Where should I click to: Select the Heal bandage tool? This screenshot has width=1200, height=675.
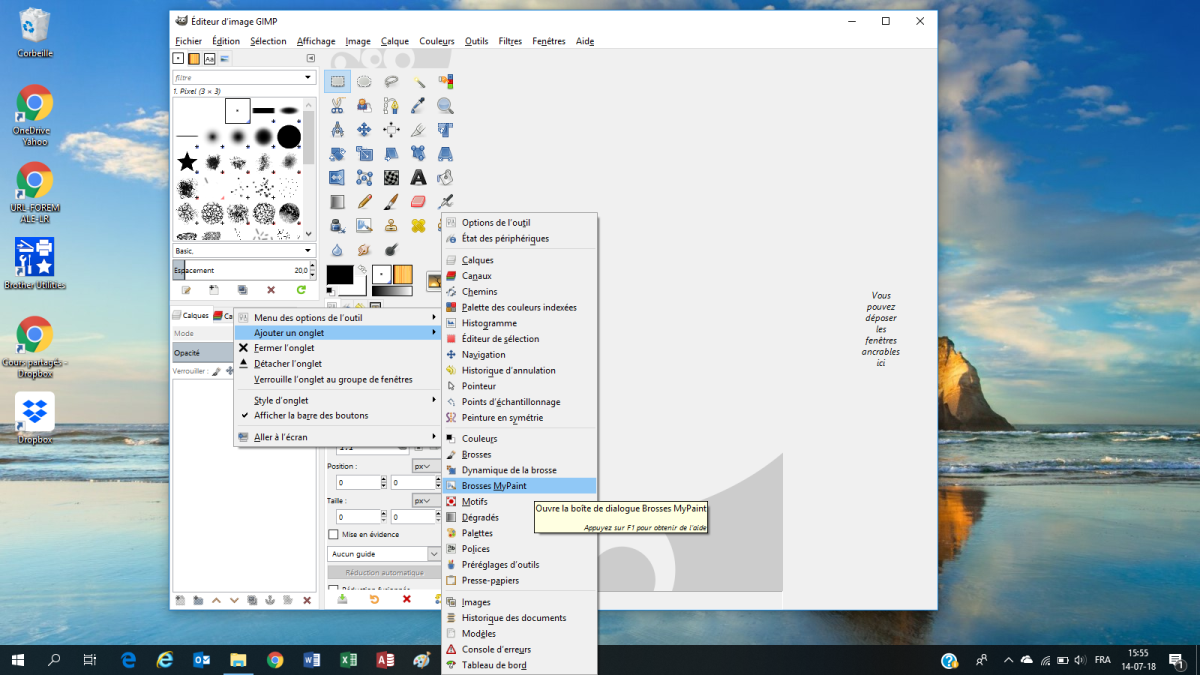click(418, 226)
